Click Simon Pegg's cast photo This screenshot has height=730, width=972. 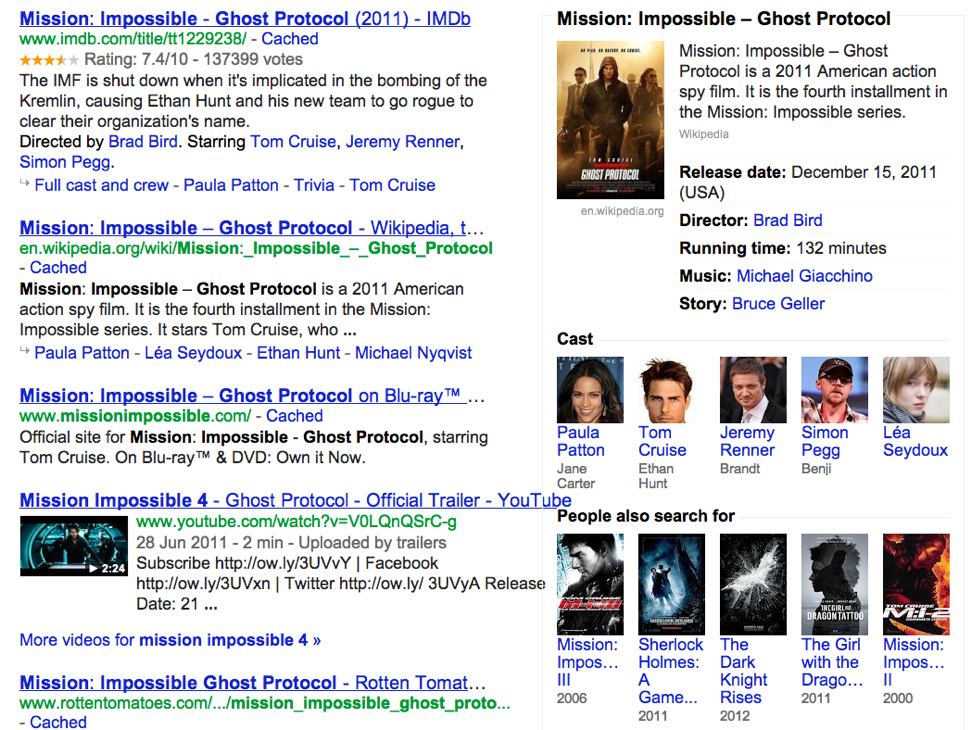click(x=835, y=390)
